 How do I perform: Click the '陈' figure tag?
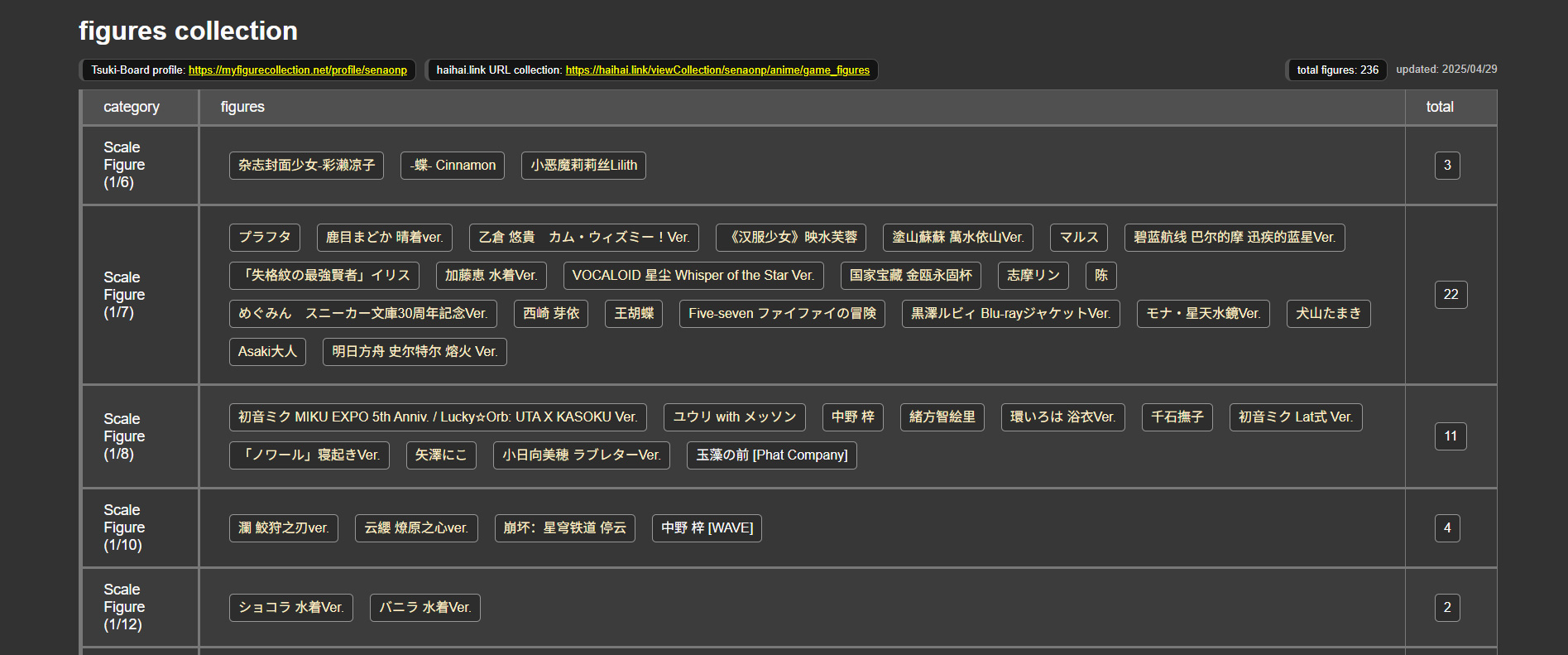point(1100,276)
